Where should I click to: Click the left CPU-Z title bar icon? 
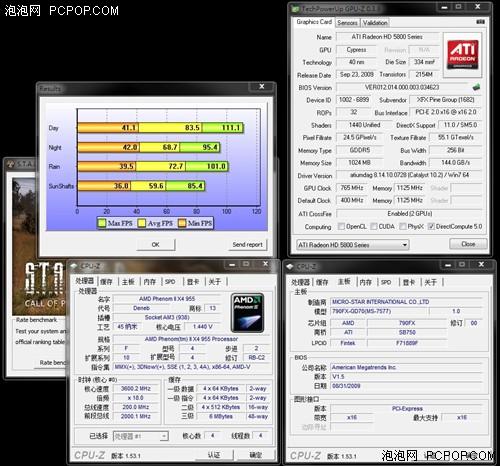(74, 266)
